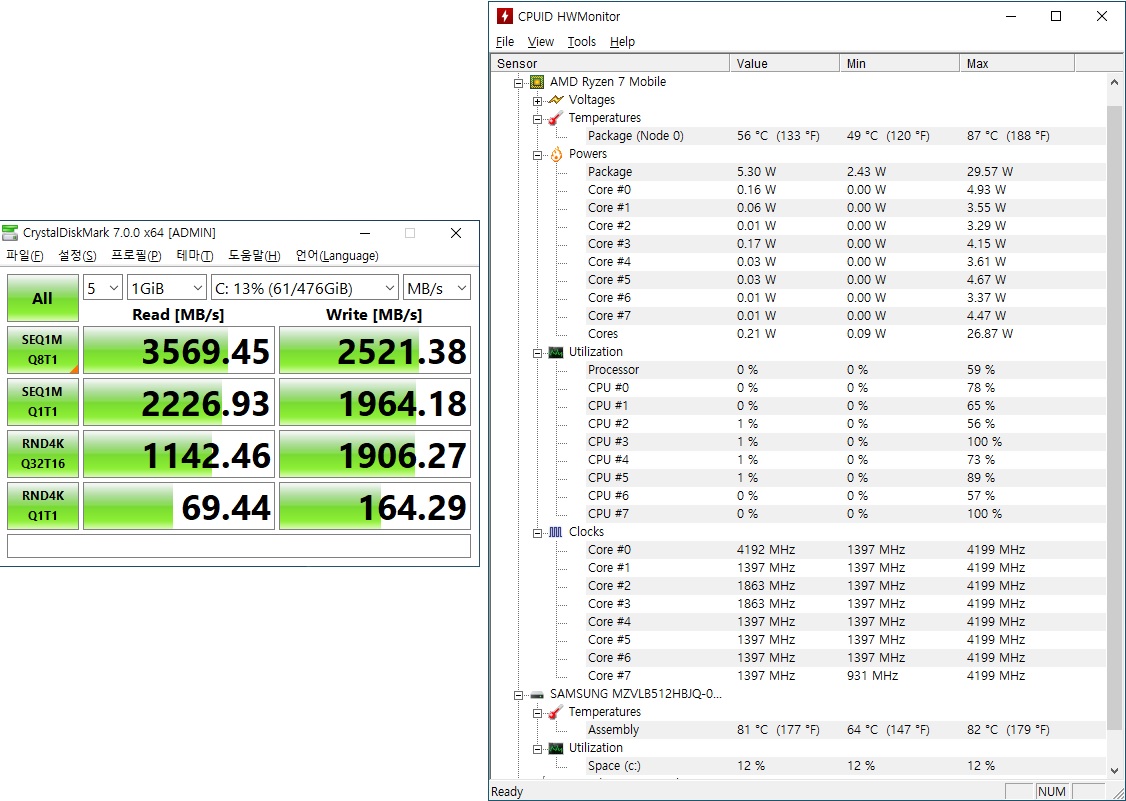Screen dimensions: 1126x801
Task: Select the Core #0 clock row 4192 MHz
Action: (845, 550)
